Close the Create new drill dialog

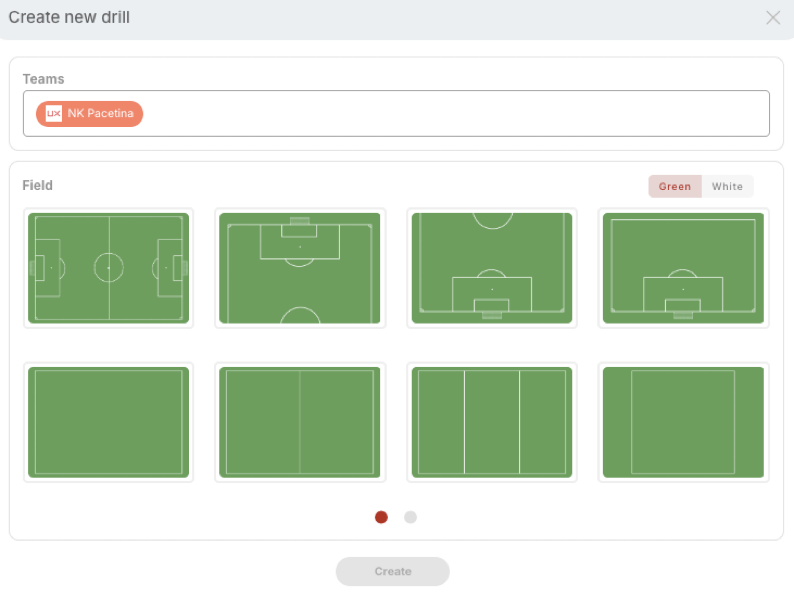tap(773, 18)
